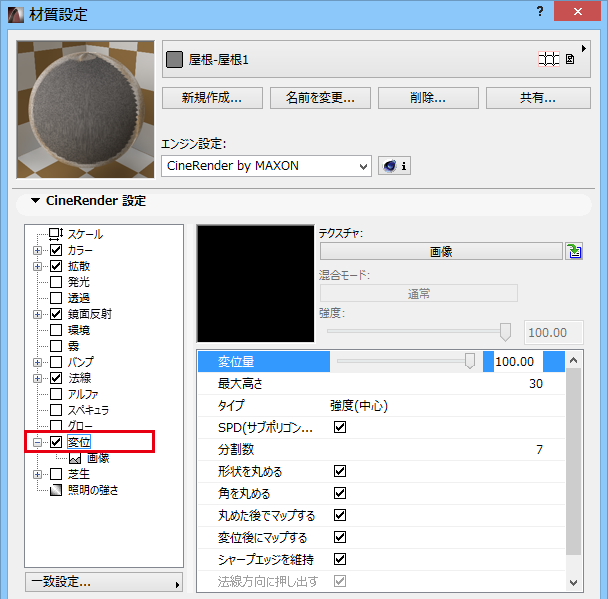Screen dimensions: 608x599
Task: Select the 画像 sub-item under 変位
Action: pos(98,458)
